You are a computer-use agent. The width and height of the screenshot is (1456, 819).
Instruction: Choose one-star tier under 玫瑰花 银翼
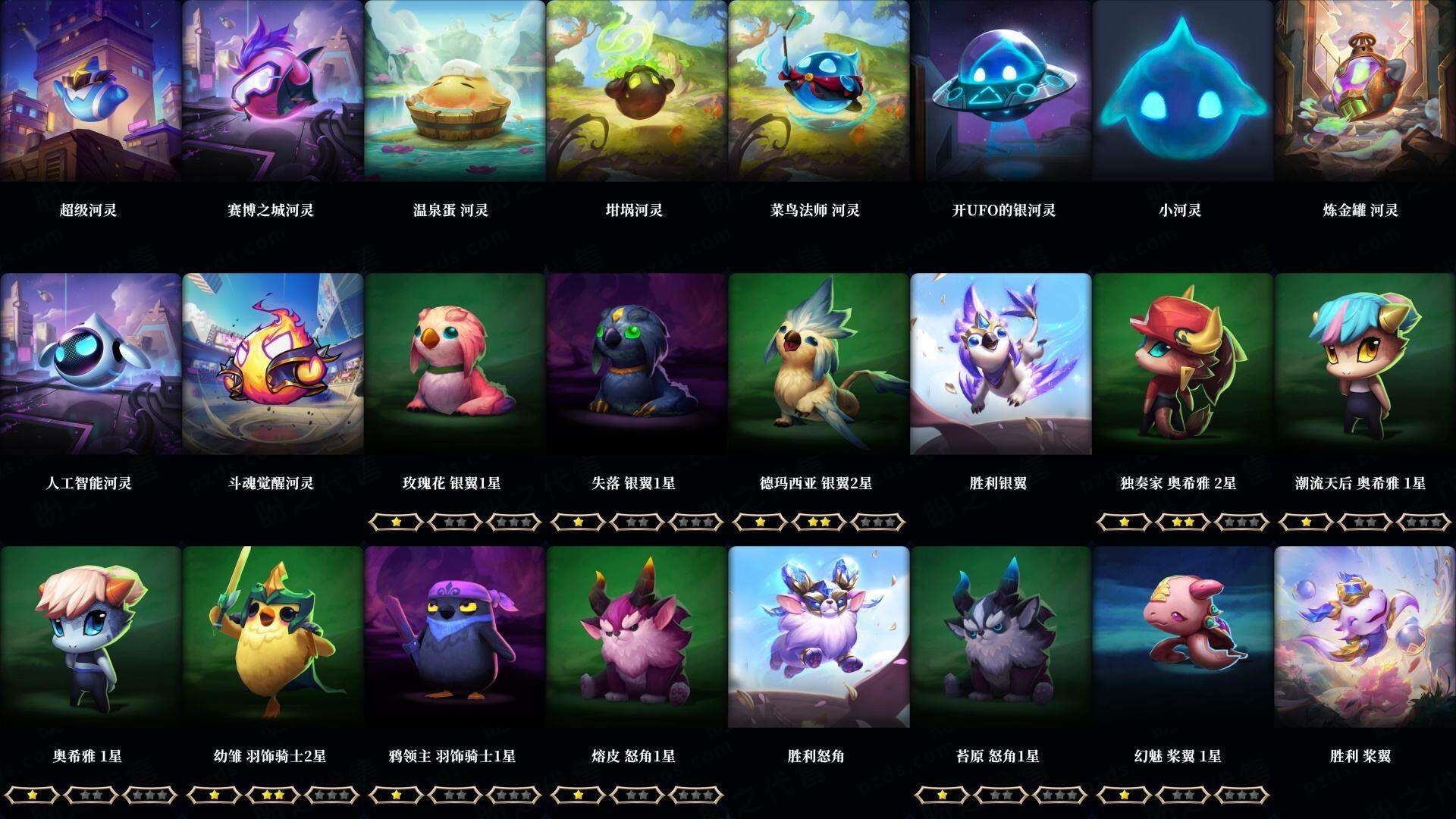click(x=396, y=522)
